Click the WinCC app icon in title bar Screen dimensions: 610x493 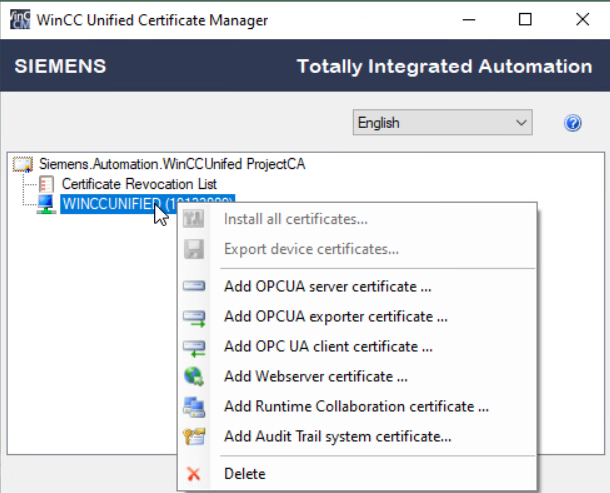pos(18,18)
